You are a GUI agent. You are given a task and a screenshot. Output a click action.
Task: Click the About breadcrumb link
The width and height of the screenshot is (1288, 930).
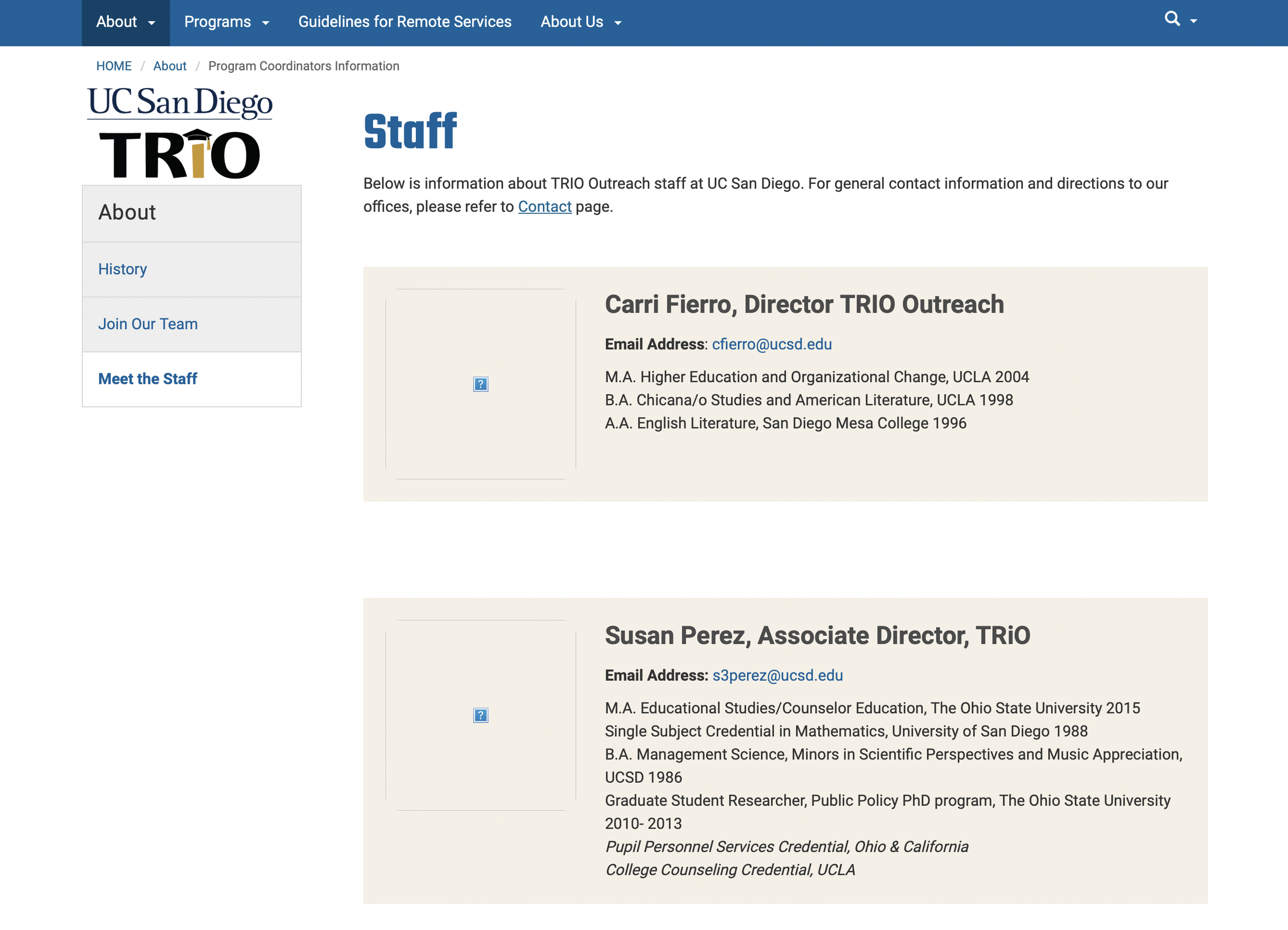pos(169,66)
